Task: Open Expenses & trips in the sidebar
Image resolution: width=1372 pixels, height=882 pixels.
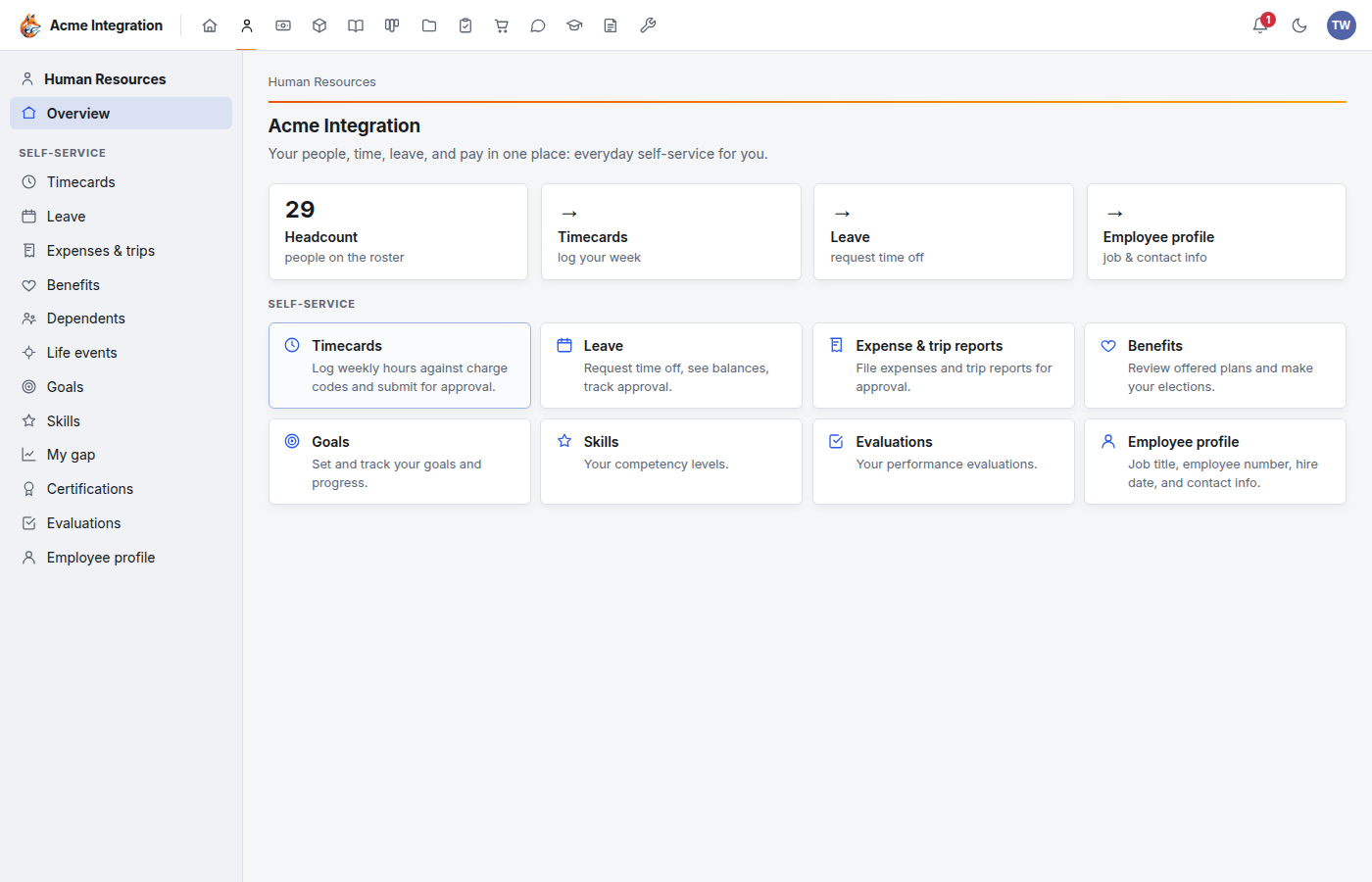Action: coord(121,251)
